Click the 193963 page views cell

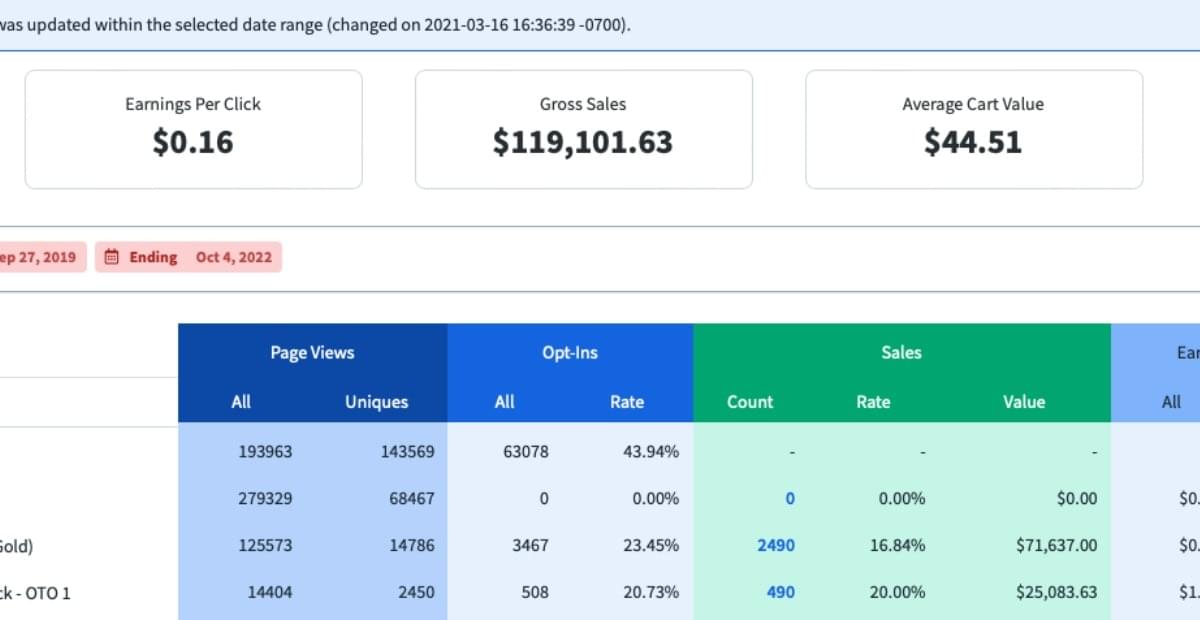tap(265, 451)
